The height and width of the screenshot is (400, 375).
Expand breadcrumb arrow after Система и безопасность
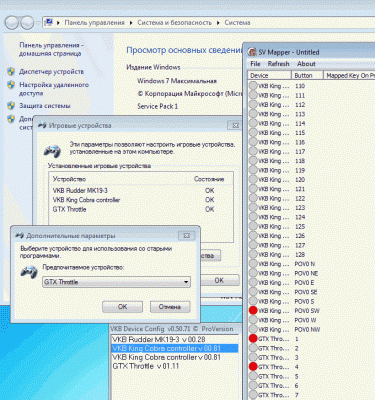pyautogui.click(x=218, y=23)
